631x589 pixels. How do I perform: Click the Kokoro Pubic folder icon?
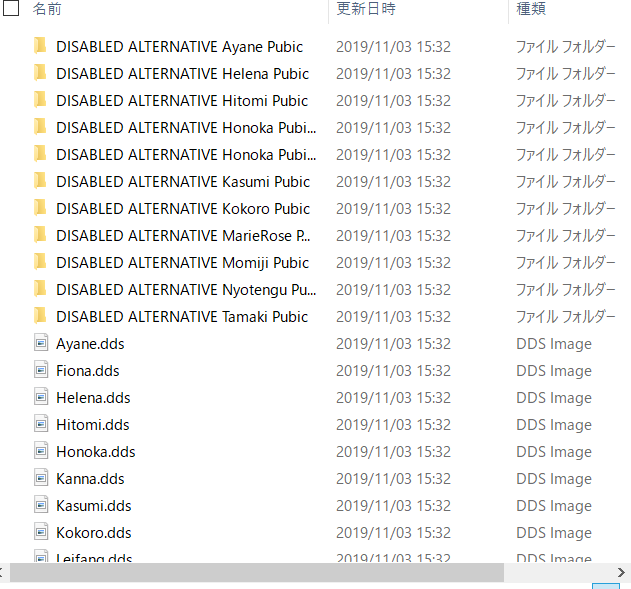[x=41, y=208]
